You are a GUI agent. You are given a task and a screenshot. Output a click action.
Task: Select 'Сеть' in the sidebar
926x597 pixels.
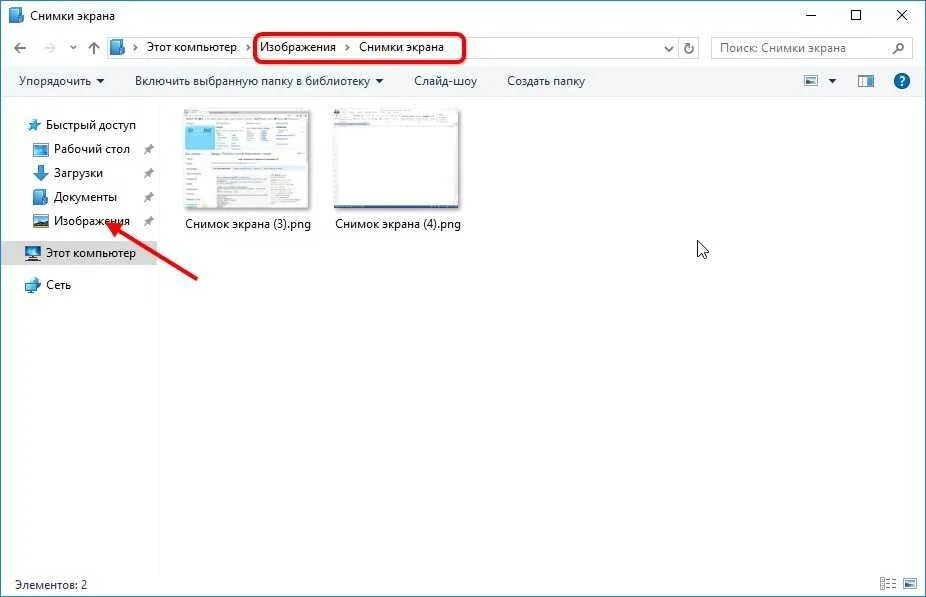click(58, 285)
